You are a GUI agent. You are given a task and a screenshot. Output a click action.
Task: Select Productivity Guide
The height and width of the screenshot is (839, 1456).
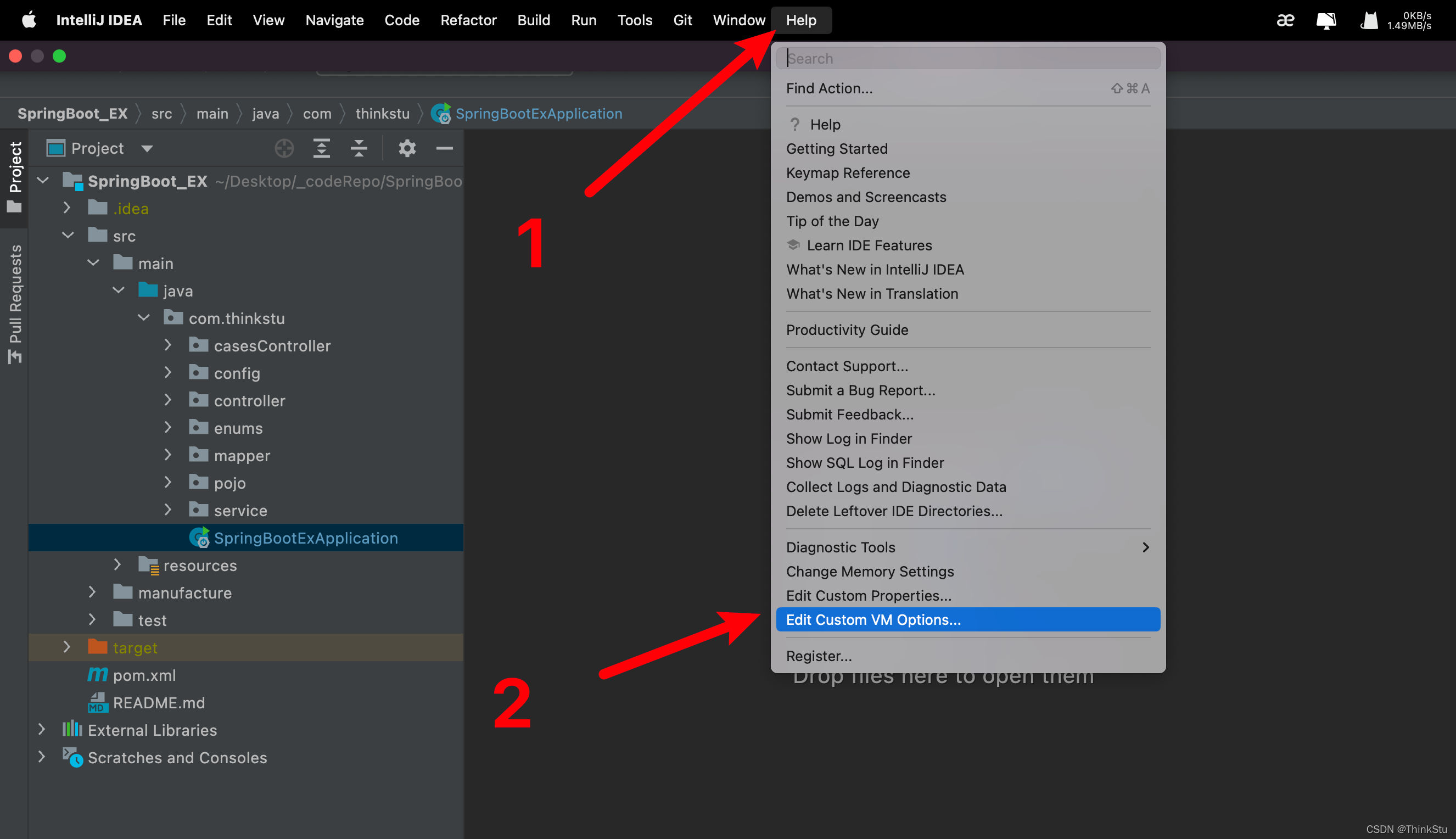967,329
